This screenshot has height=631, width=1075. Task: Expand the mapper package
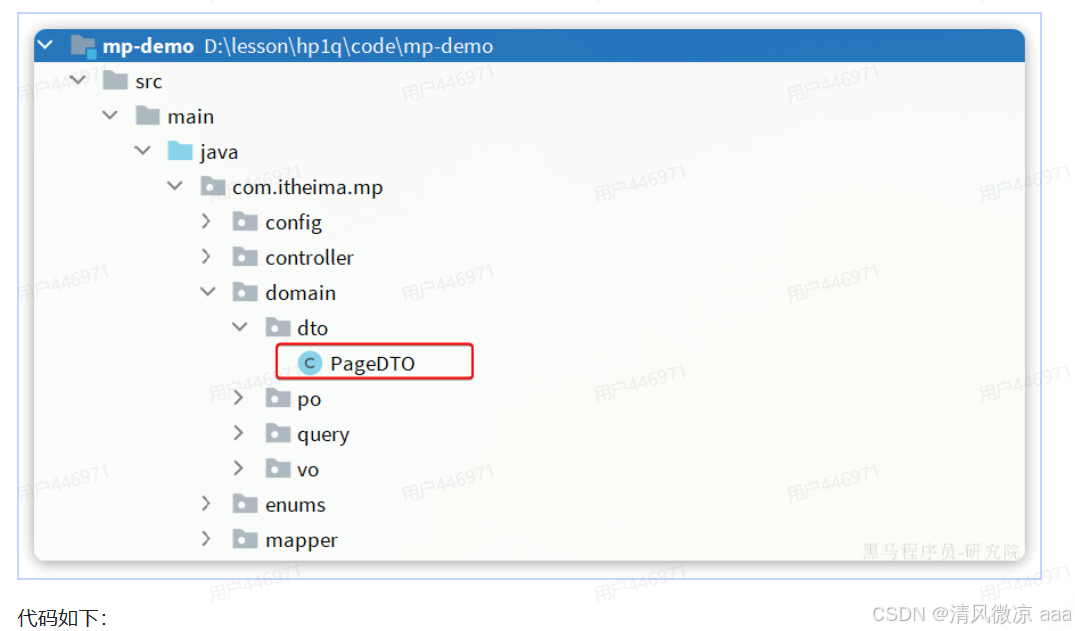206,538
